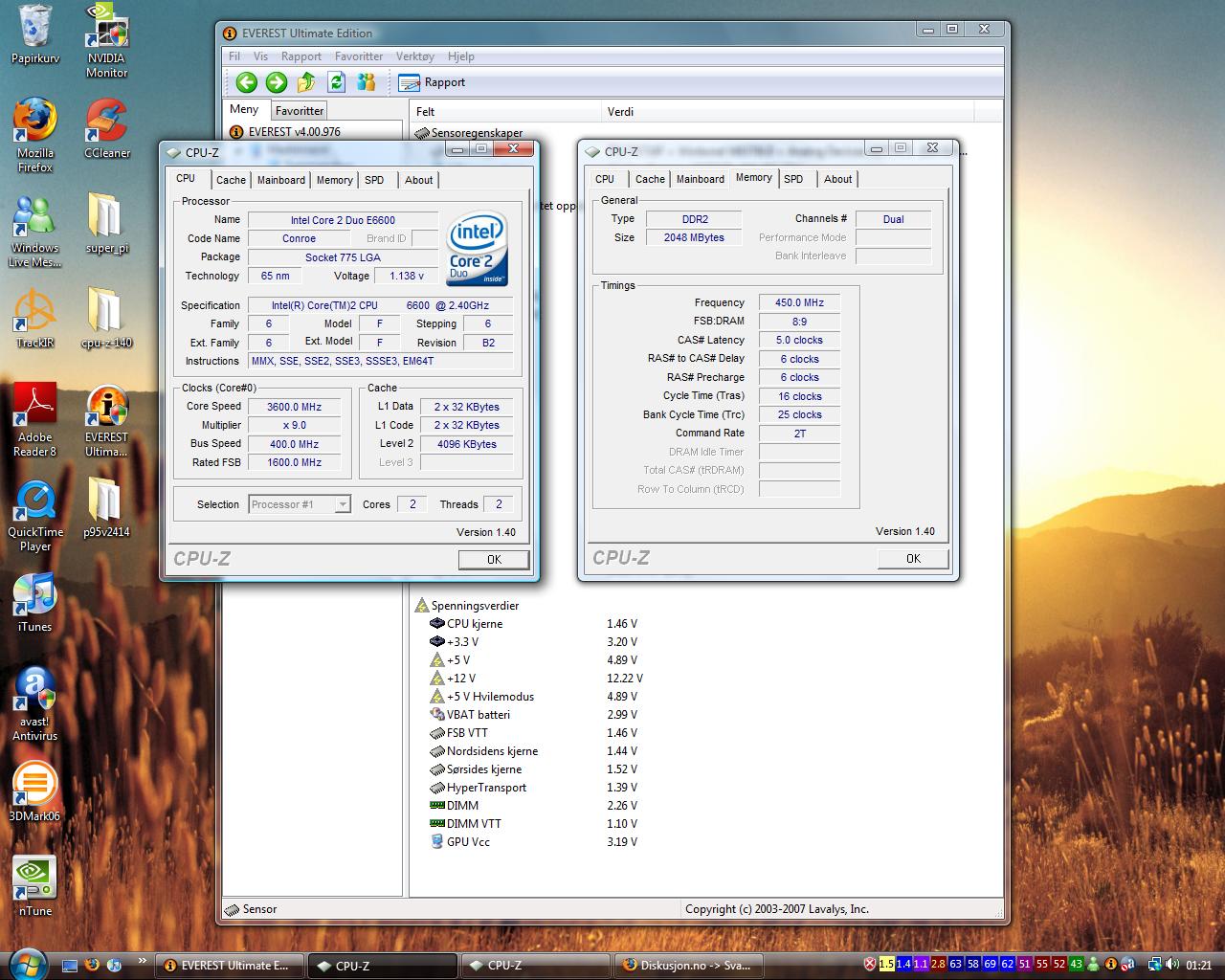Open SPD tab in left CPU-Z window

pyautogui.click(x=375, y=180)
